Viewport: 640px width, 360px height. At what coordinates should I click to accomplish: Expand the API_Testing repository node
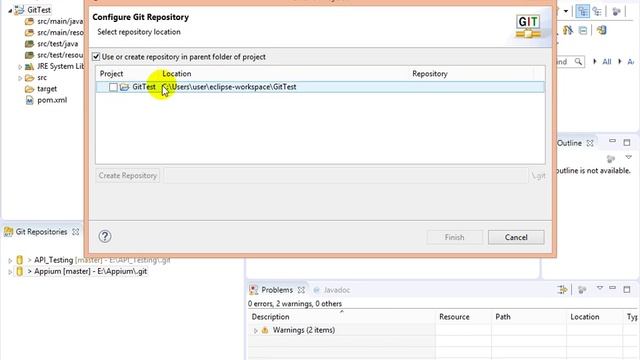click(10, 260)
